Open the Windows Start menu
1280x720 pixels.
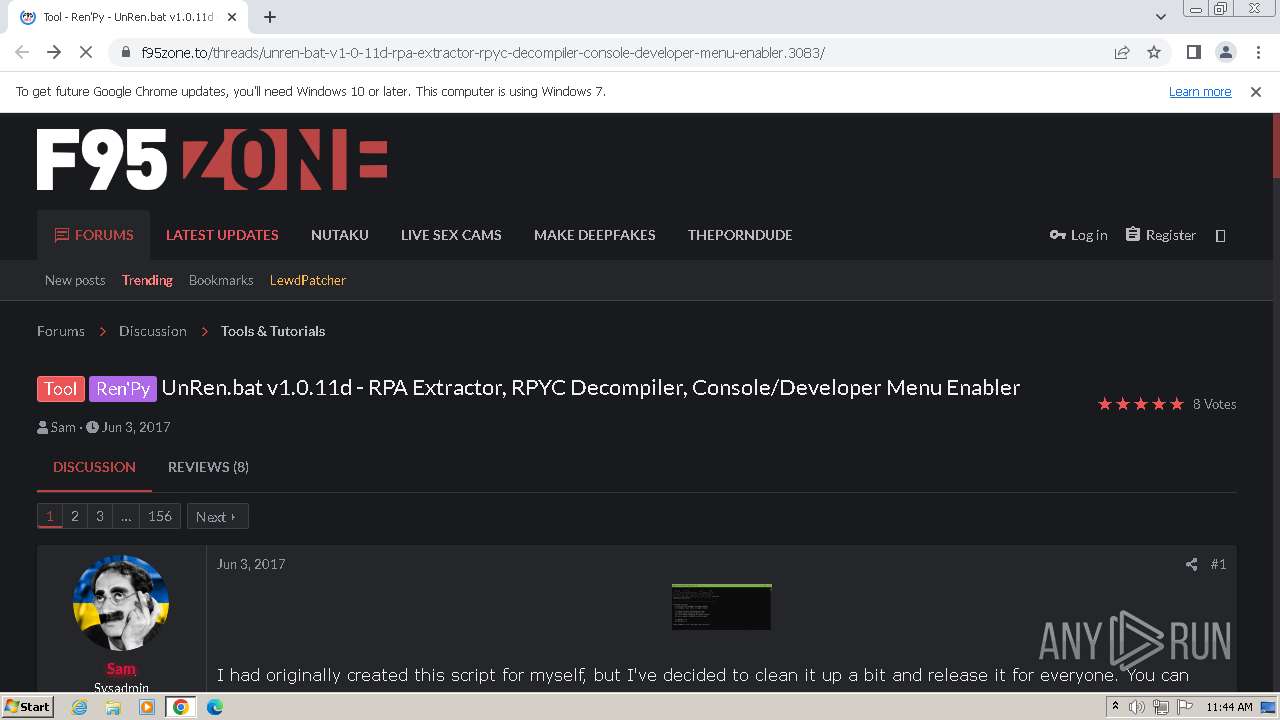[27, 706]
